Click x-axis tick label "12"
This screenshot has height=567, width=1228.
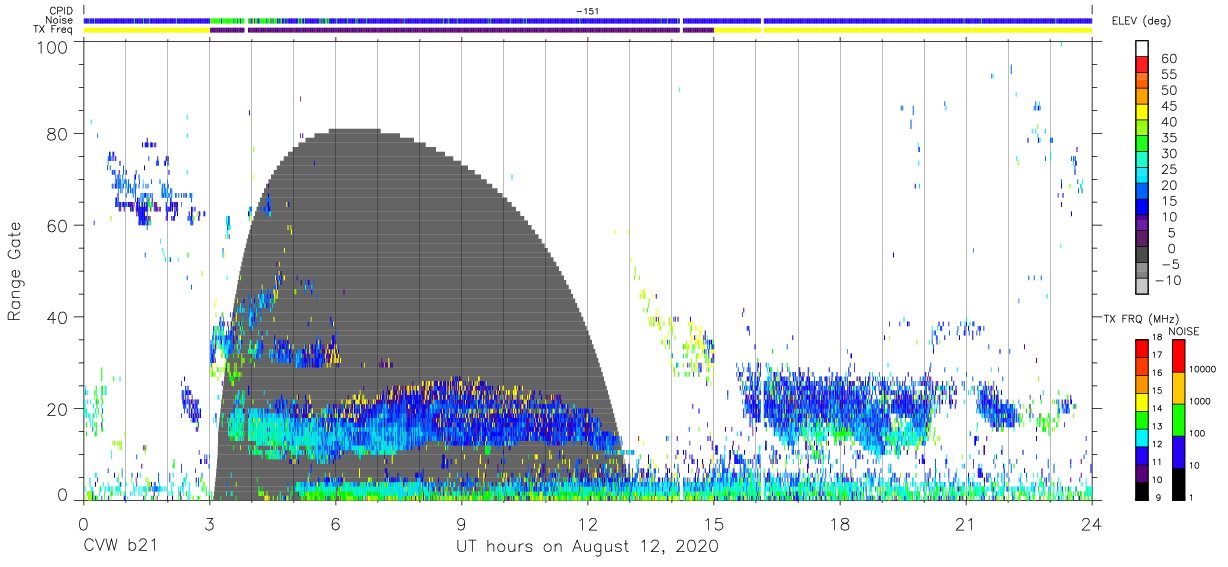(x=588, y=524)
